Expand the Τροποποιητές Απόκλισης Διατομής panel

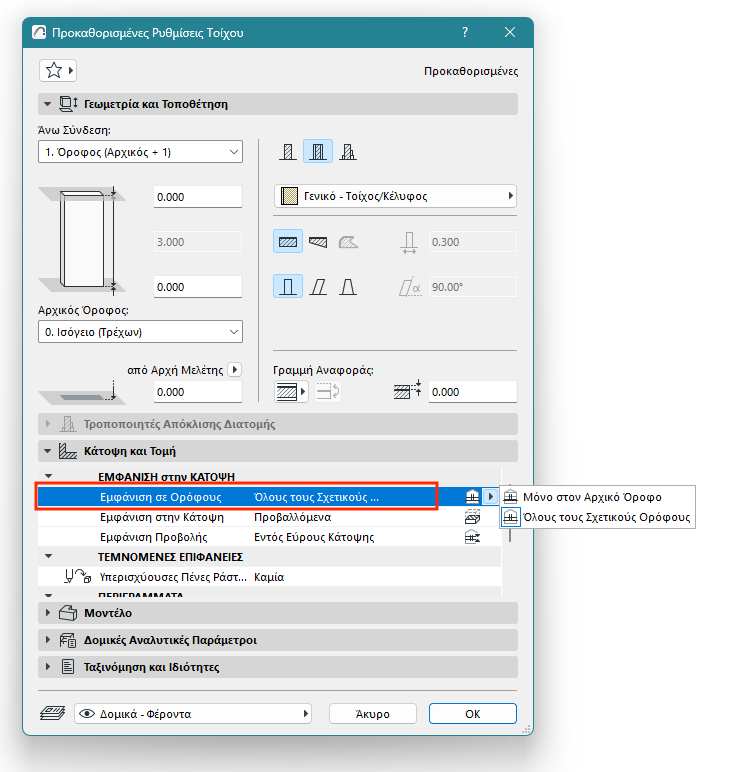(48, 424)
